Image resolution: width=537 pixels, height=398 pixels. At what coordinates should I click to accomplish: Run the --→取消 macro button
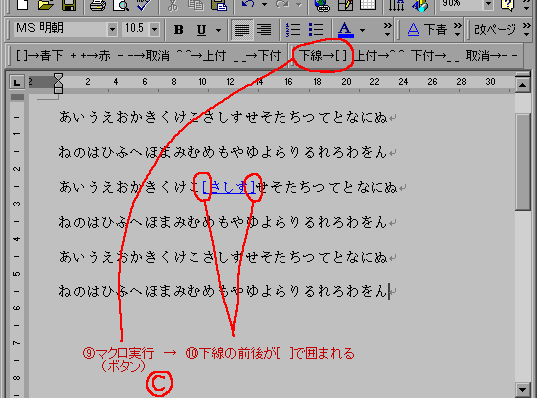[143, 55]
